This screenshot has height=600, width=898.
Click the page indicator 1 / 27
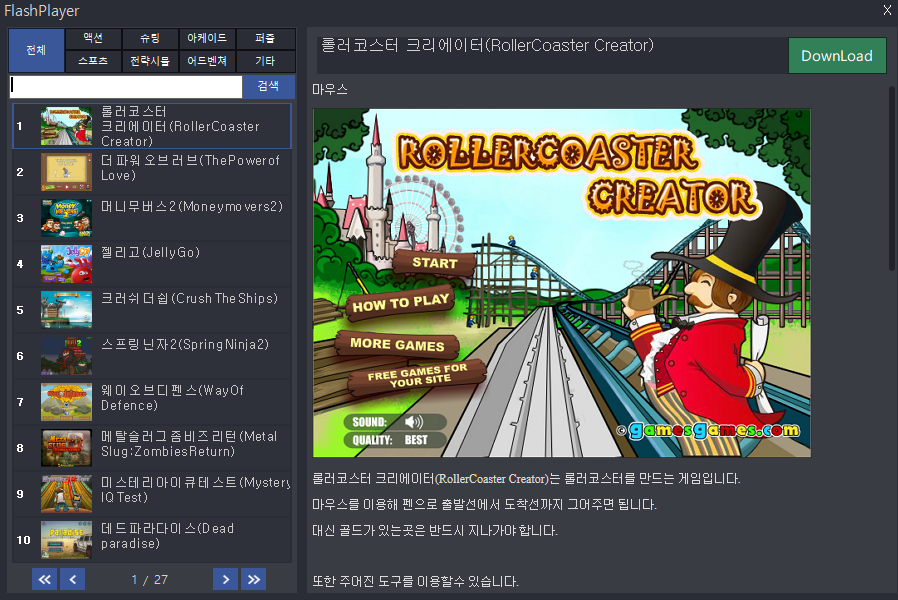[x=149, y=579]
